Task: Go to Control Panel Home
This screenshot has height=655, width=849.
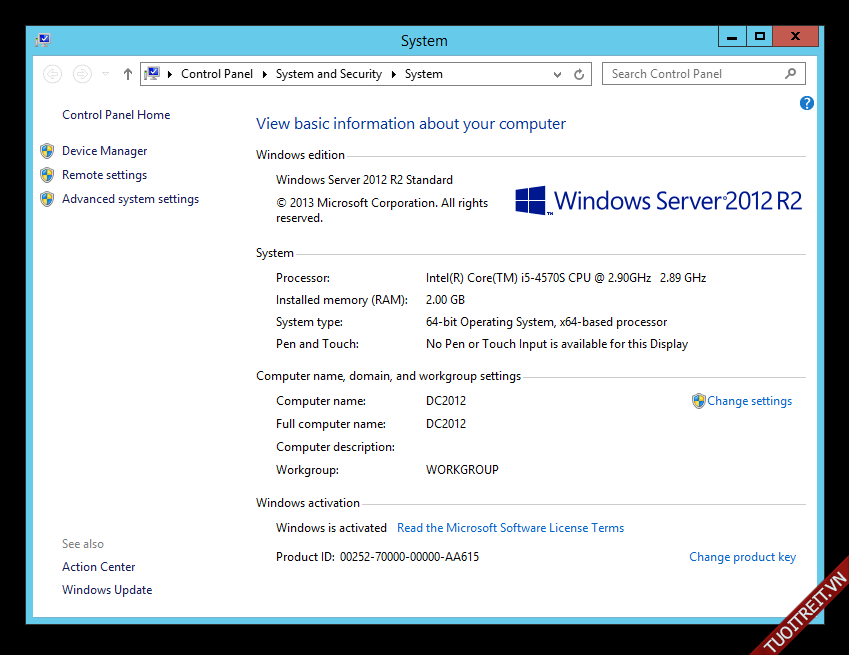Action: pos(116,115)
